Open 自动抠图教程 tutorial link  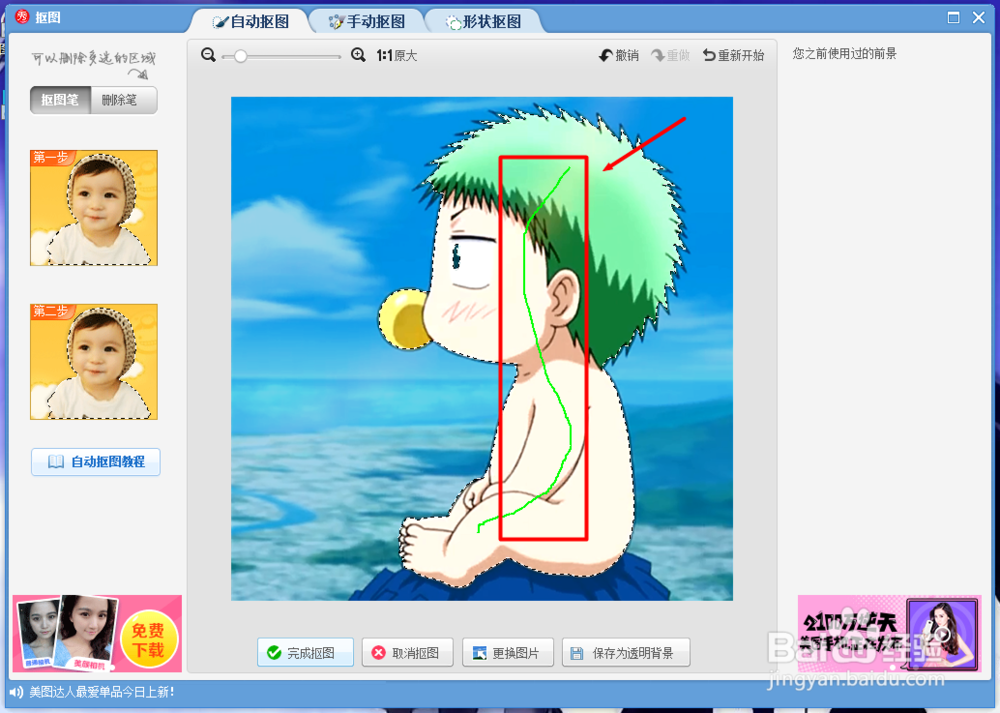point(96,462)
